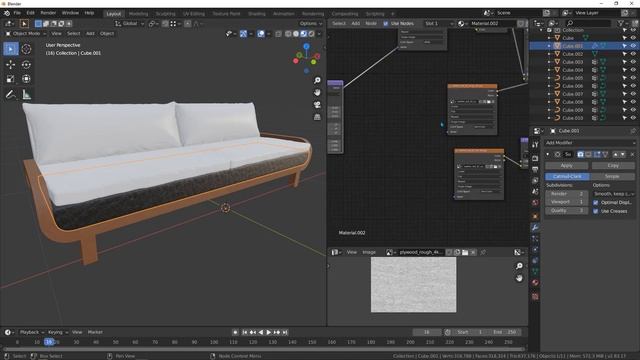Viewport: 640px width, 360px height.
Task: Open Object Mode dropdown
Action: [x=26, y=33]
